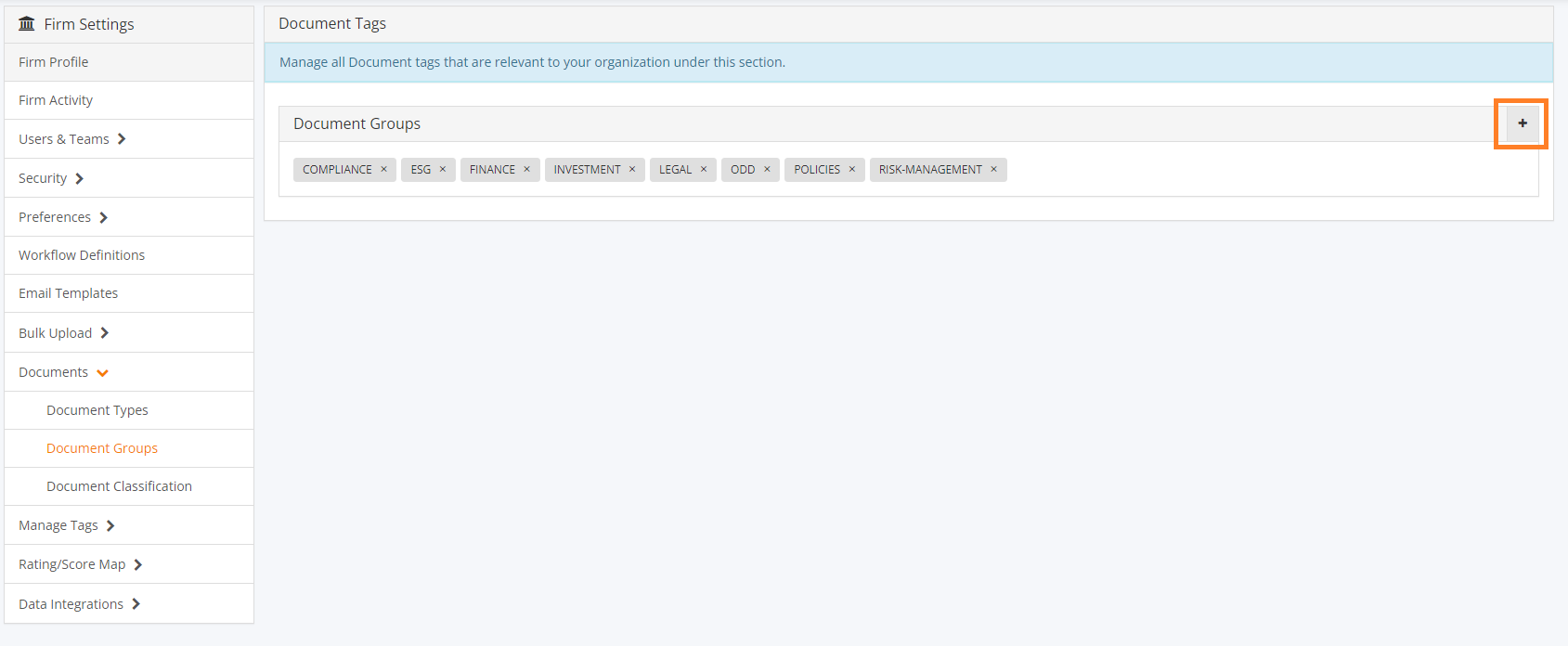The height and width of the screenshot is (646, 1568).
Task: Remove the INVESTMENT tag
Action: 632,169
